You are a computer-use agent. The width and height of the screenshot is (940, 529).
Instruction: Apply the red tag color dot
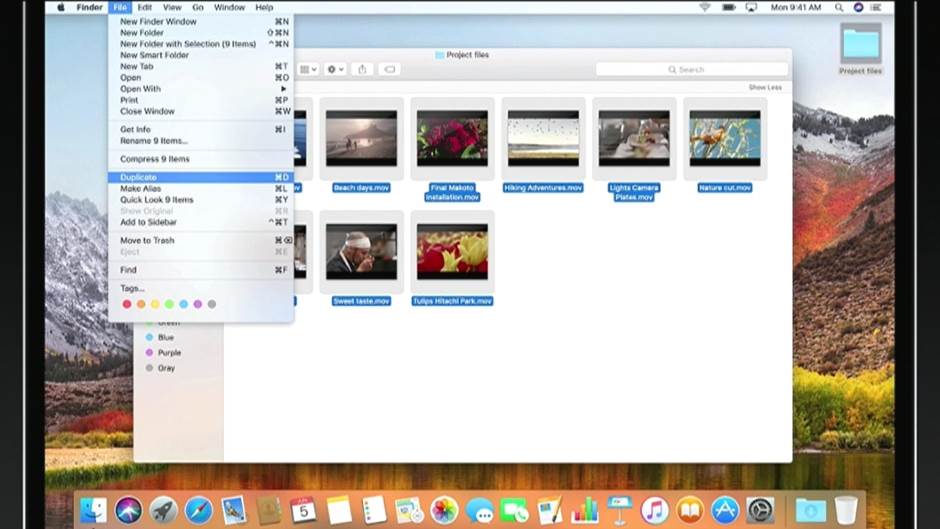127,304
